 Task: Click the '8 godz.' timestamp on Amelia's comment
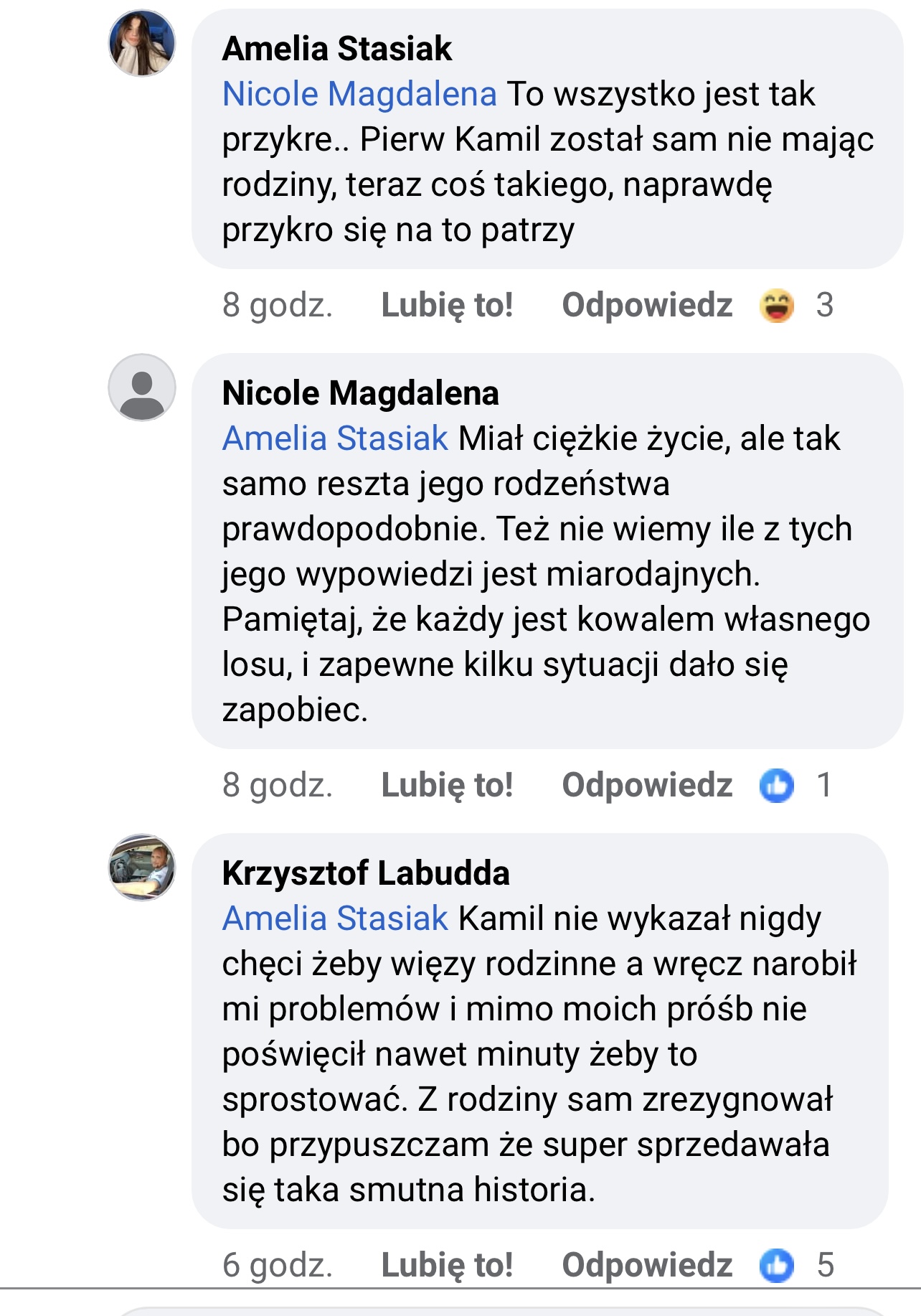pyautogui.click(x=278, y=306)
